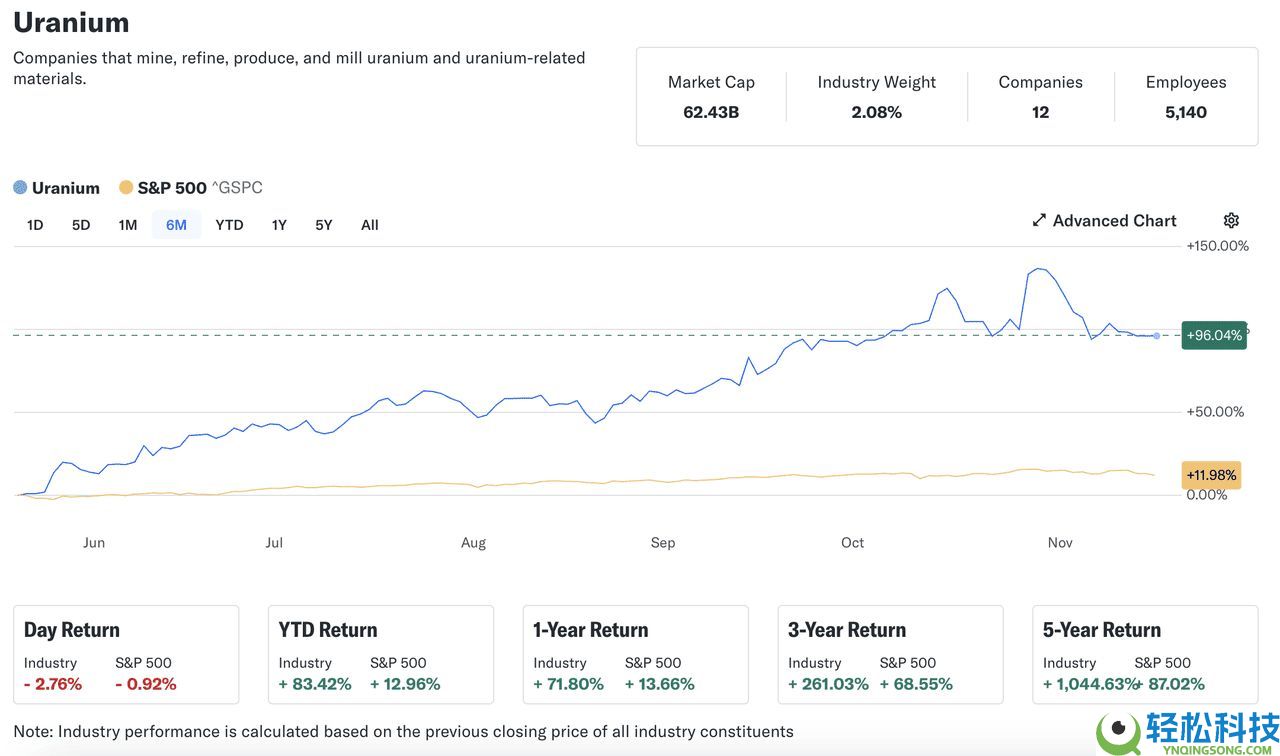Click the 5-Year Return card
Image resolution: width=1280 pixels, height=756 pixels.
pos(1145,654)
